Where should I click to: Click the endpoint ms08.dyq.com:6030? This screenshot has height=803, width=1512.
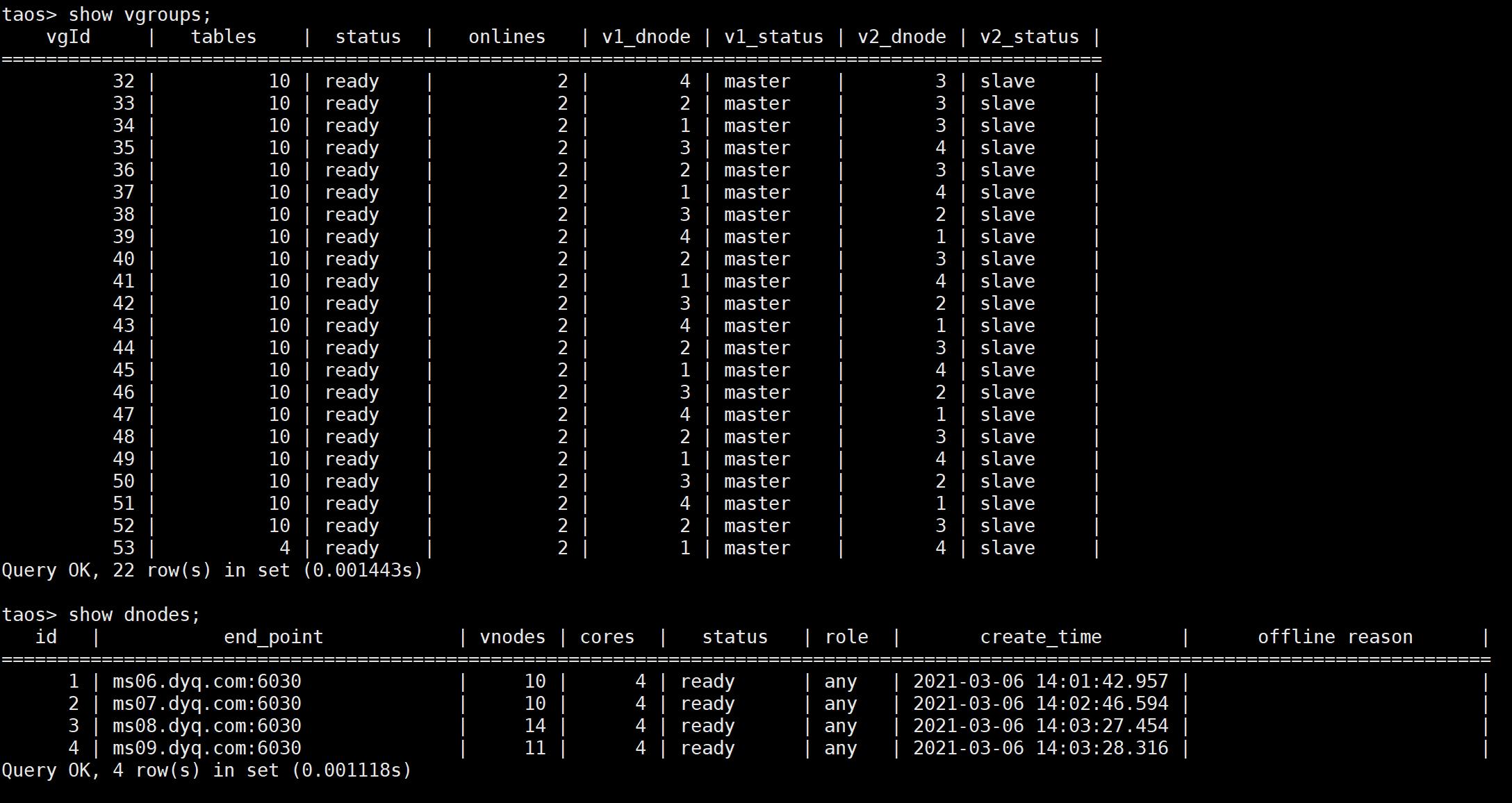(206, 726)
